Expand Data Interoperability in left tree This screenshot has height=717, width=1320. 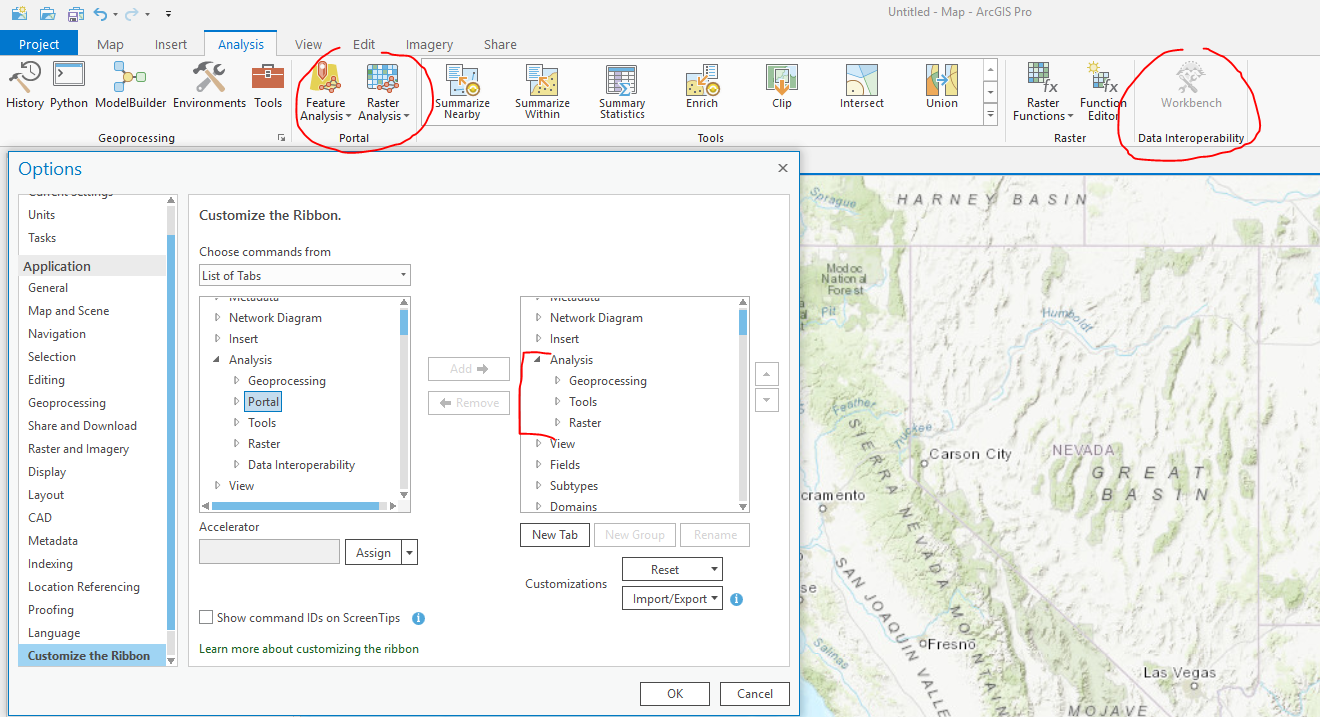pyautogui.click(x=237, y=465)
